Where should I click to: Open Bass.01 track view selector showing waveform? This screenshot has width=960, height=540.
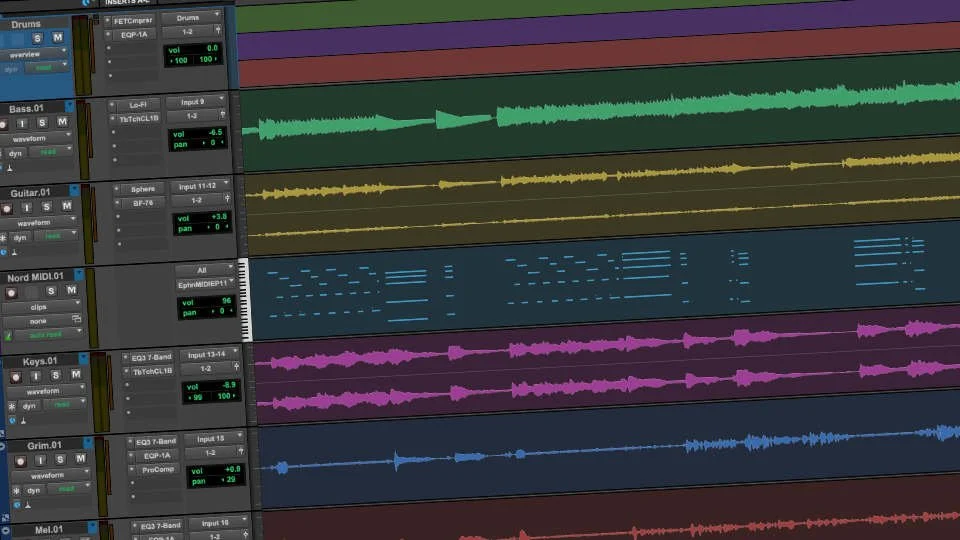click(x=35, y=138)
